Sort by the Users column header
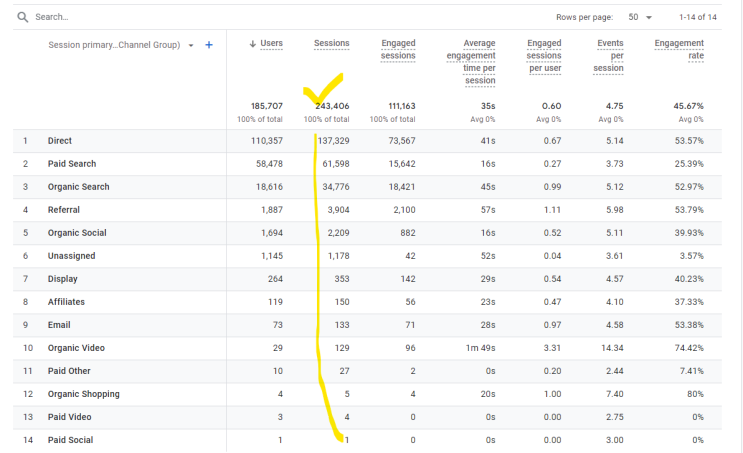743x453 pixels. (271, 43)
